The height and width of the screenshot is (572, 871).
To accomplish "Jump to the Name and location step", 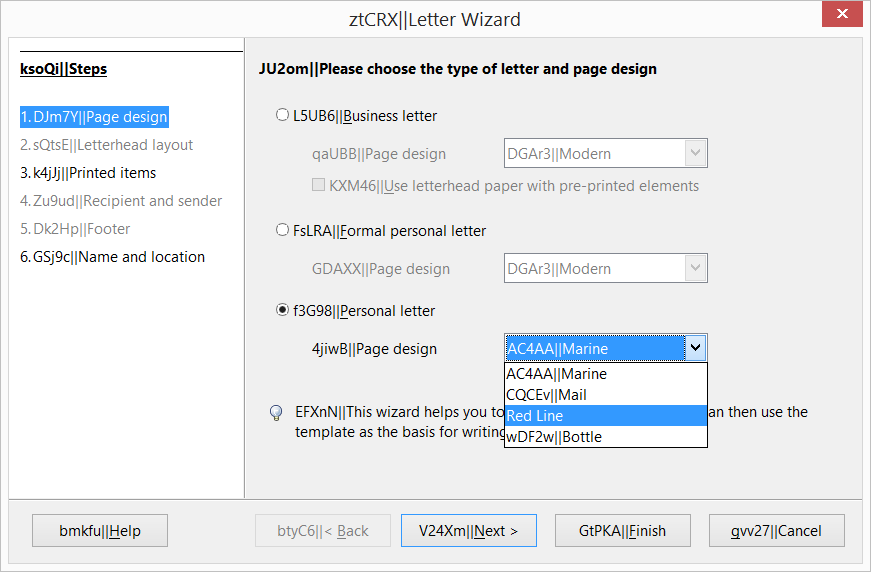I will 112,257.
